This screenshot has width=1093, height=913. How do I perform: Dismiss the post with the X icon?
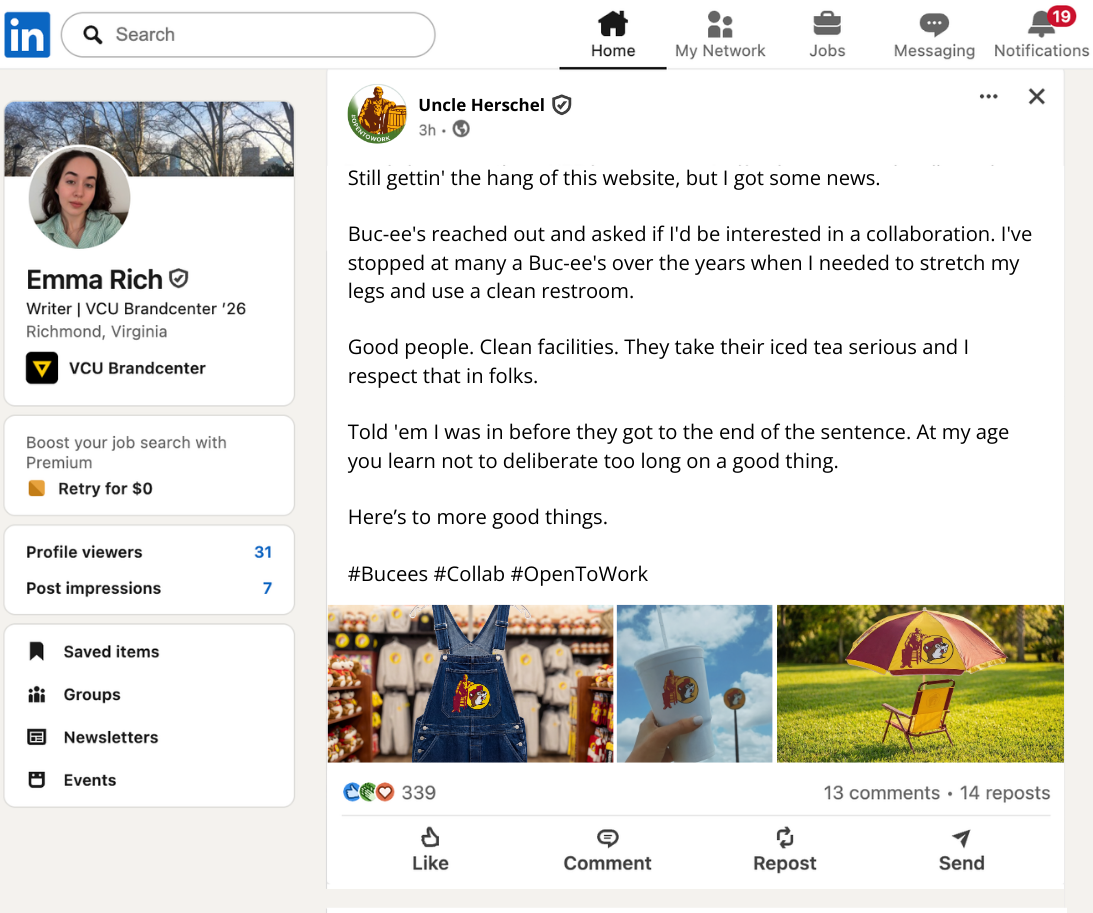pos(1037,96)
